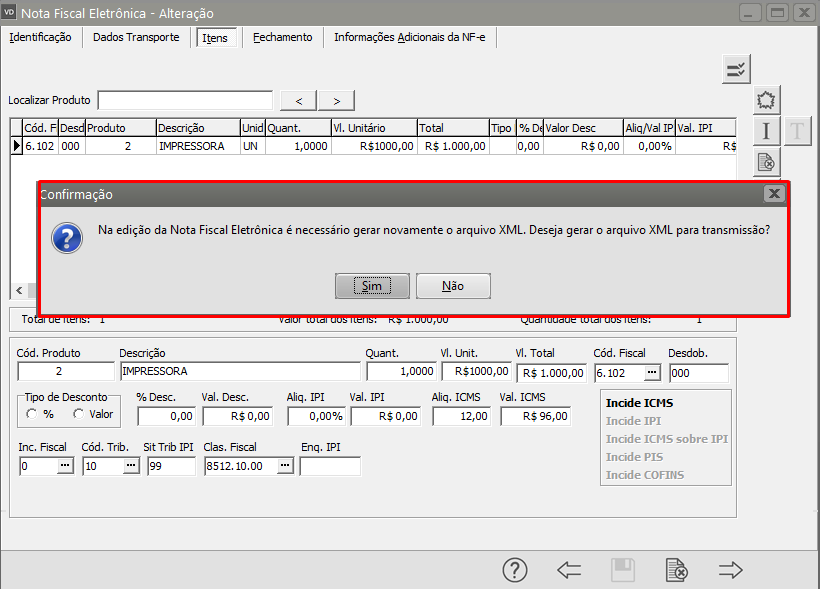
Task: Go back using the left arrow icon
Action: [x=569, y=570]
